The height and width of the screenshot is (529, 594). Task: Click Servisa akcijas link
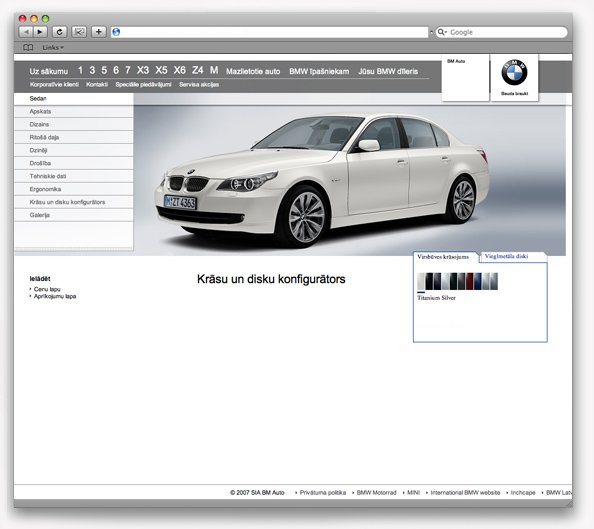pos(199,85)
